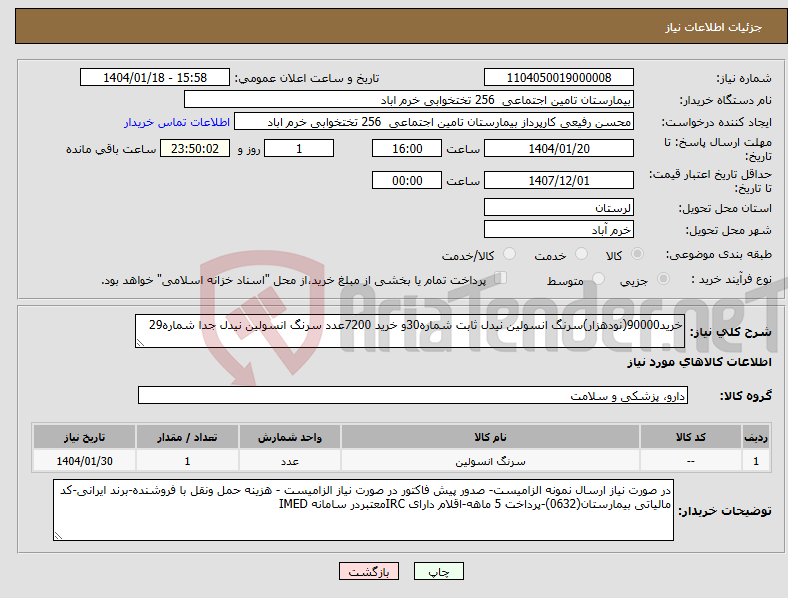Click the چاپ print button
Viewport: 788px width, 598px height.
coord(439,571)
